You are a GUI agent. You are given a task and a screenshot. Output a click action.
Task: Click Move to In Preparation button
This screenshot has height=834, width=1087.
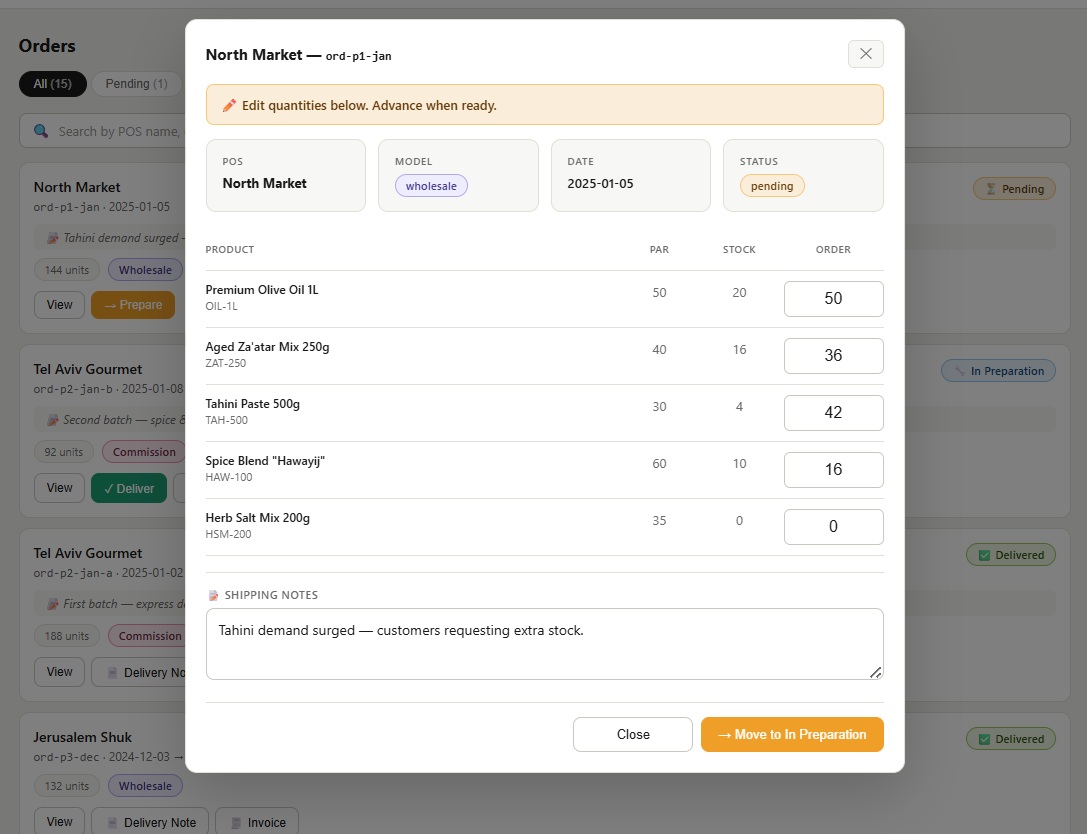point(792,734)
